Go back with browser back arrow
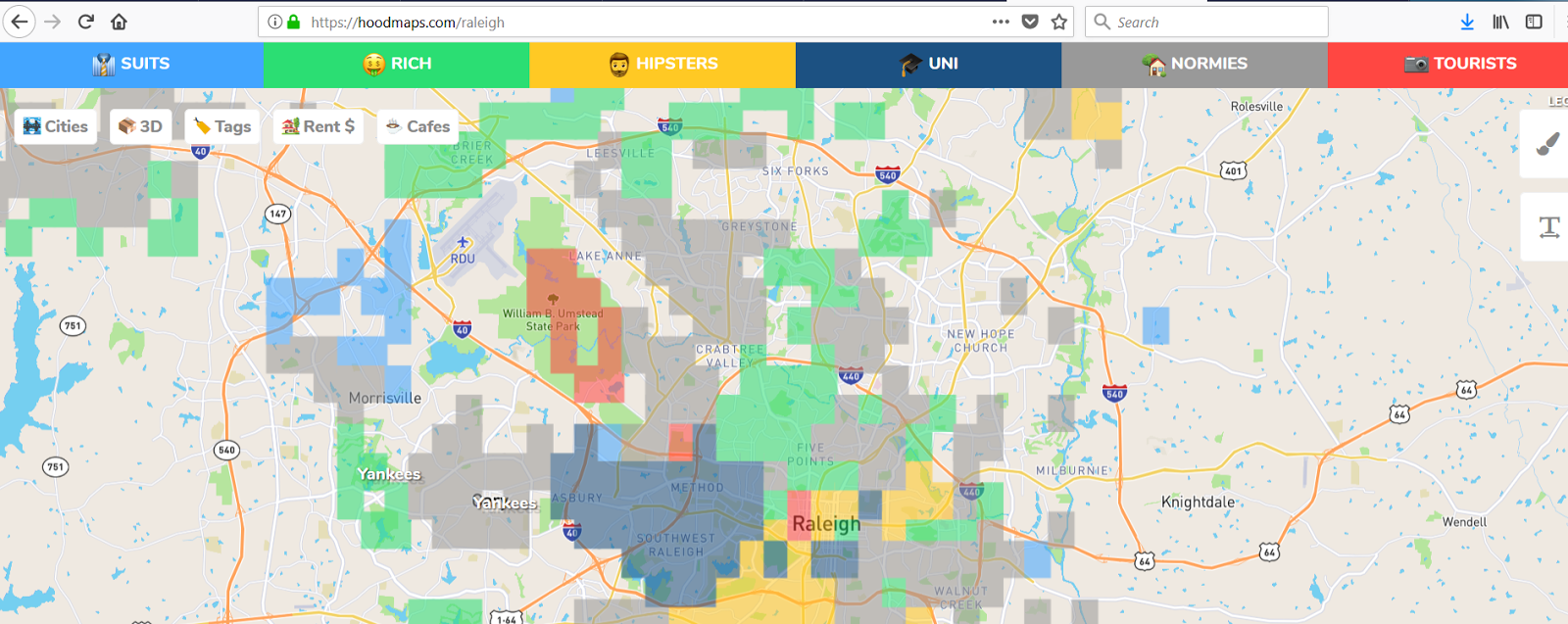The image size is (1568, 624). [19, 22]
